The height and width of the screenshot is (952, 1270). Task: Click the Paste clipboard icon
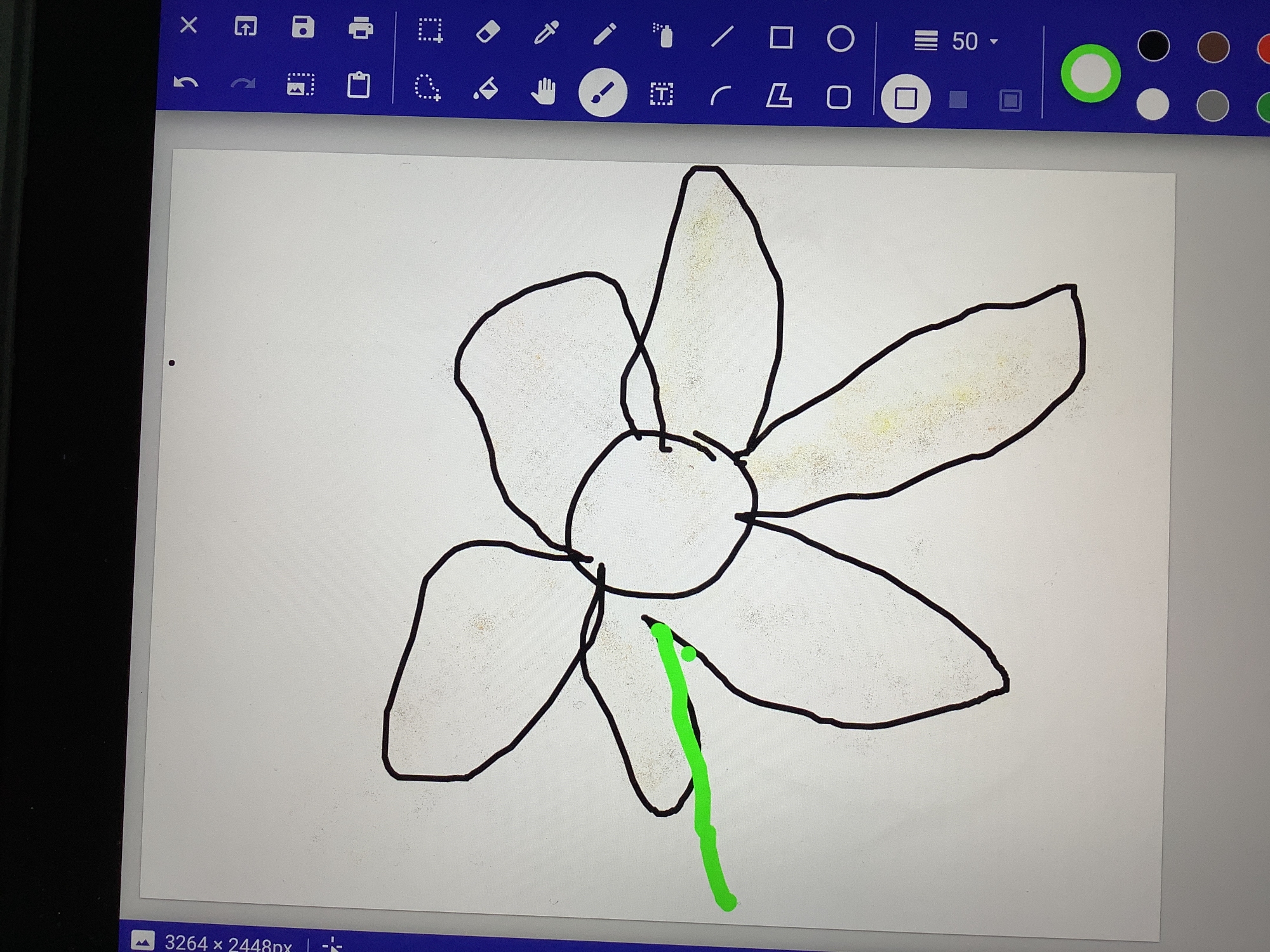click(359, 85)
